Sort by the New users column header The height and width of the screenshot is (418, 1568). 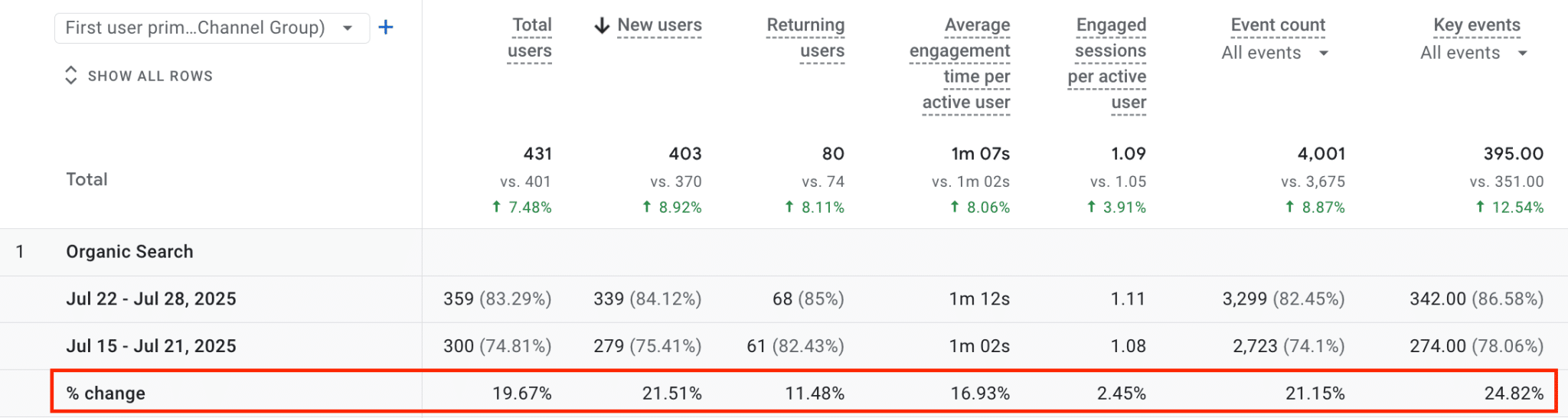[x=659, y=25]
